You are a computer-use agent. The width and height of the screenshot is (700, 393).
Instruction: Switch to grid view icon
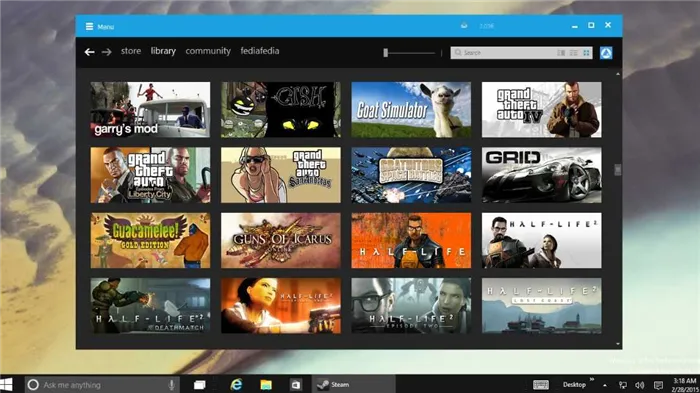pos(586,53)
